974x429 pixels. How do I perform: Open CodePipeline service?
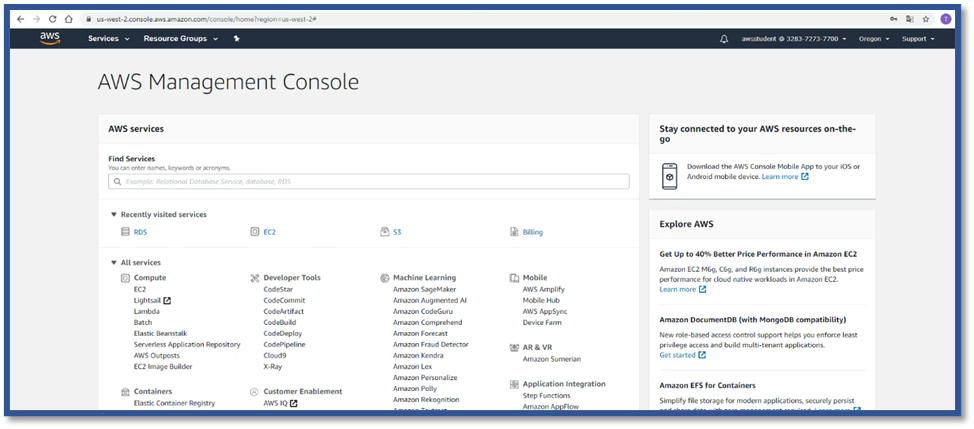coord(284,345)
